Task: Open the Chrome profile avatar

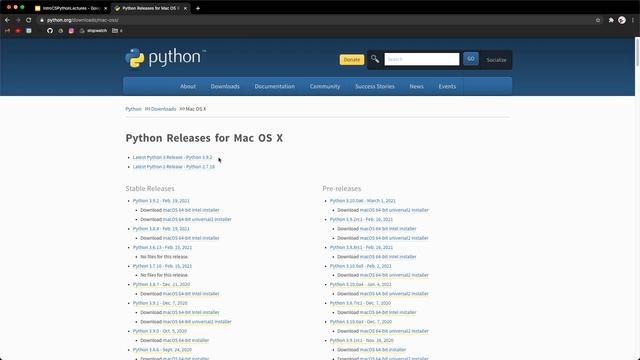Action: click(x=622, y=20)
